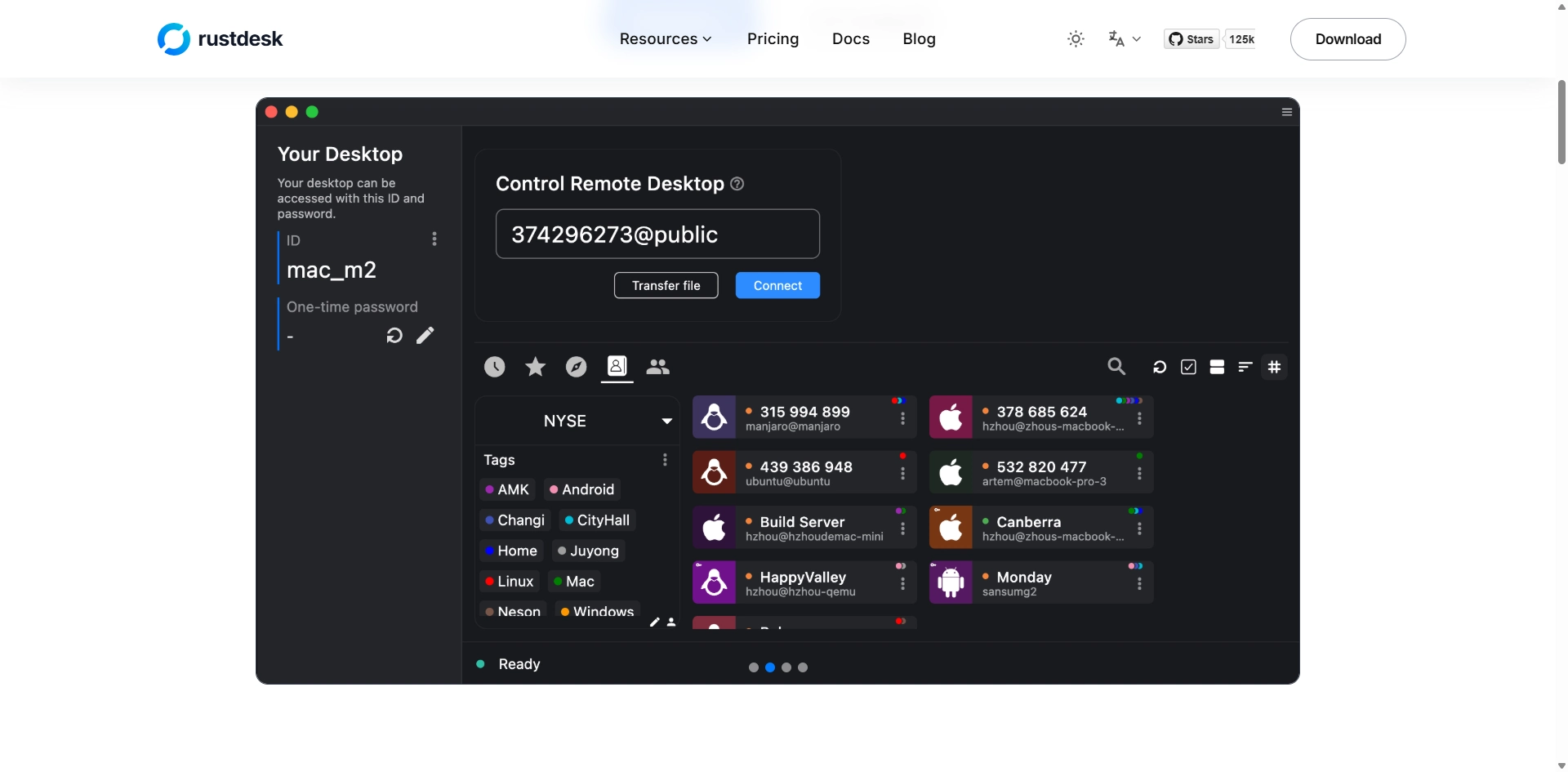
Task: Select the Neson tag
Action: click(x=512, y=611)
